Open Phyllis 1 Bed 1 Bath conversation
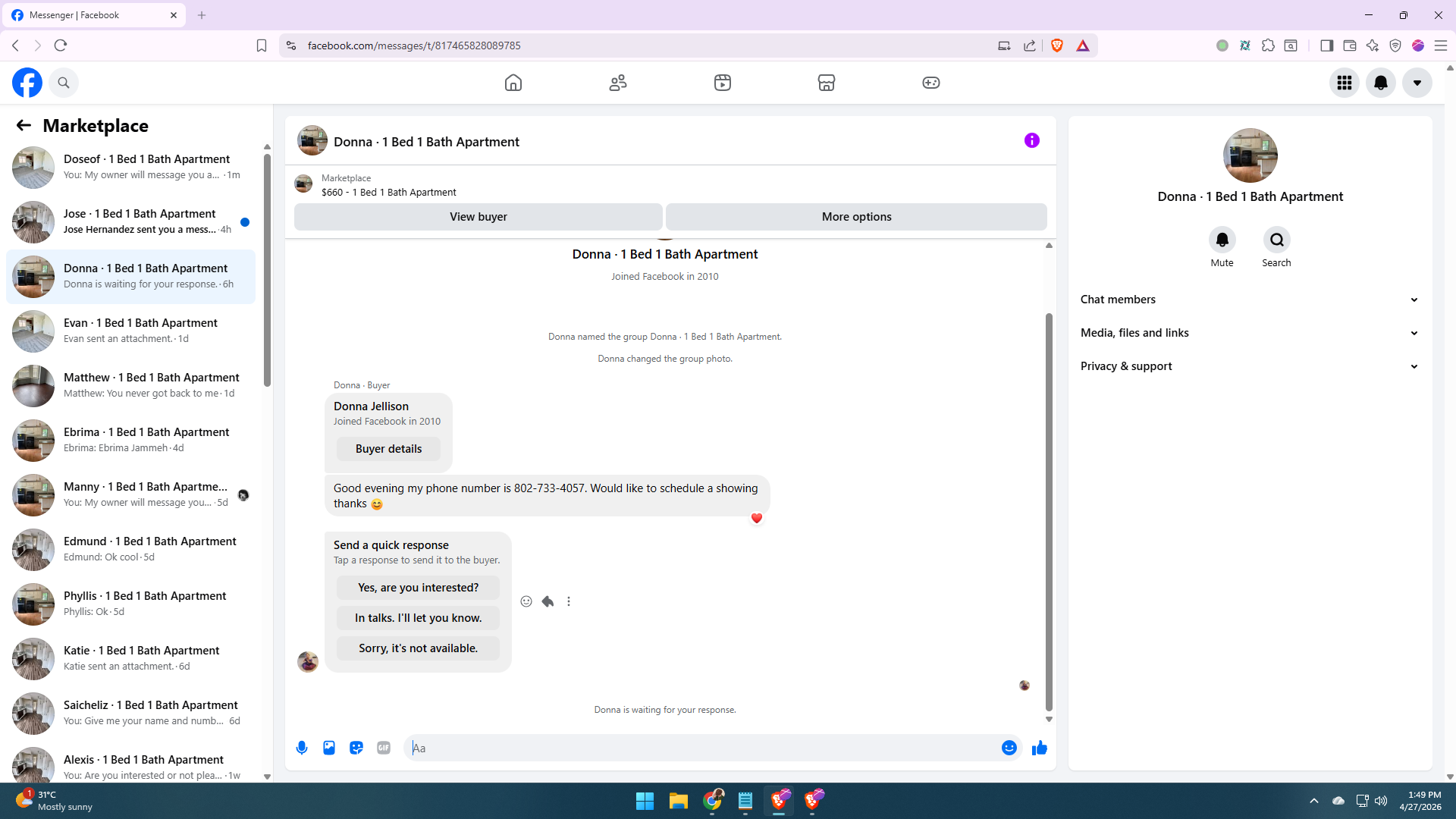Viewport: 1456px width, 819px height. tap(130, 604)
